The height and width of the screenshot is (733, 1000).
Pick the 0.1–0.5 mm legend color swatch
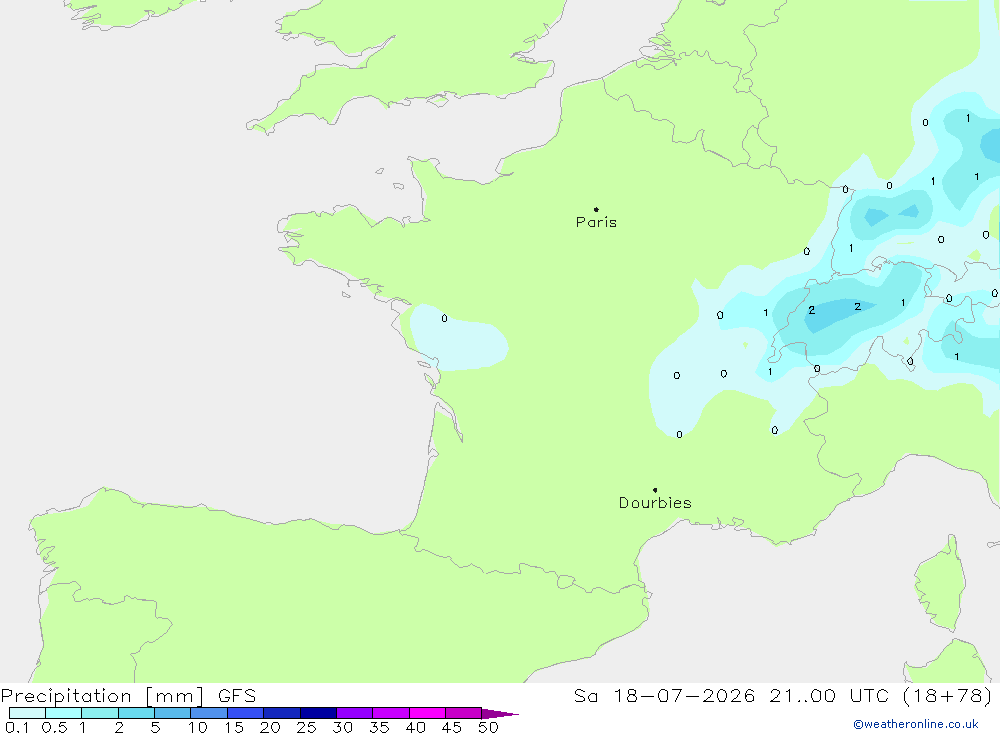(27, 713)
